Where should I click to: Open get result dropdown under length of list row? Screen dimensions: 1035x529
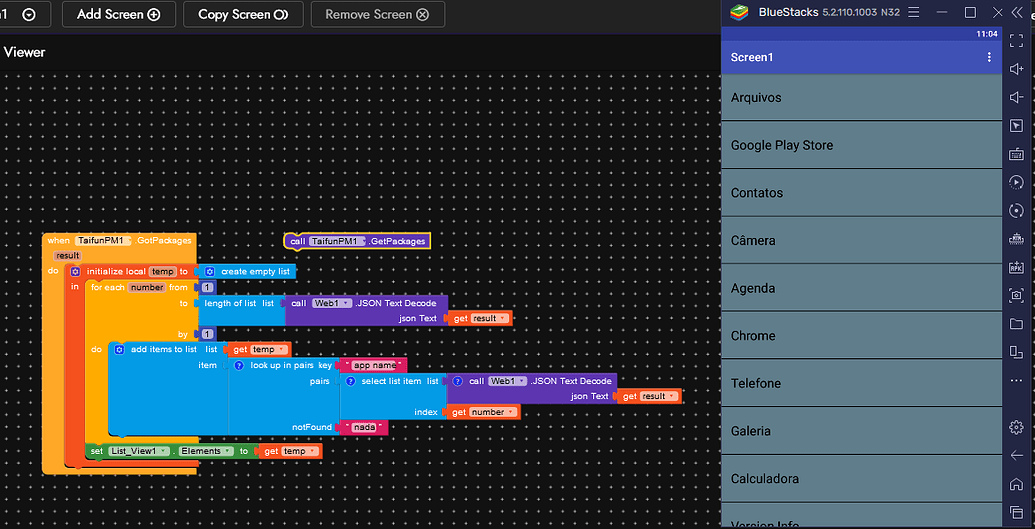point(490,318)
